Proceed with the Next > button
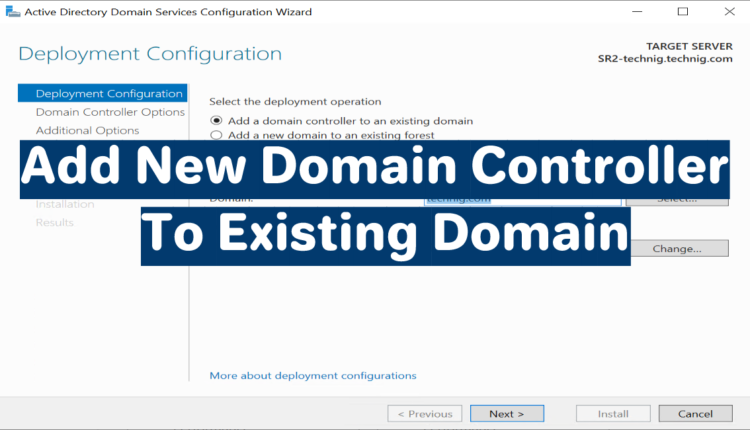The height and width of the screenshot is (430, 750). [507, 414]
